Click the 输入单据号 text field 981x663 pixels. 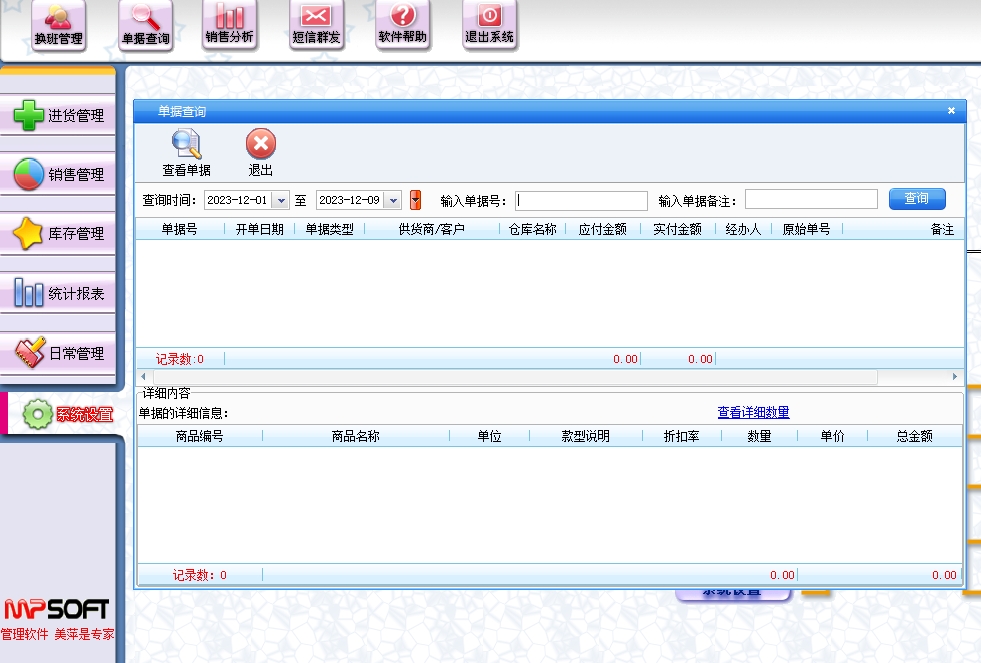point(581,200)
